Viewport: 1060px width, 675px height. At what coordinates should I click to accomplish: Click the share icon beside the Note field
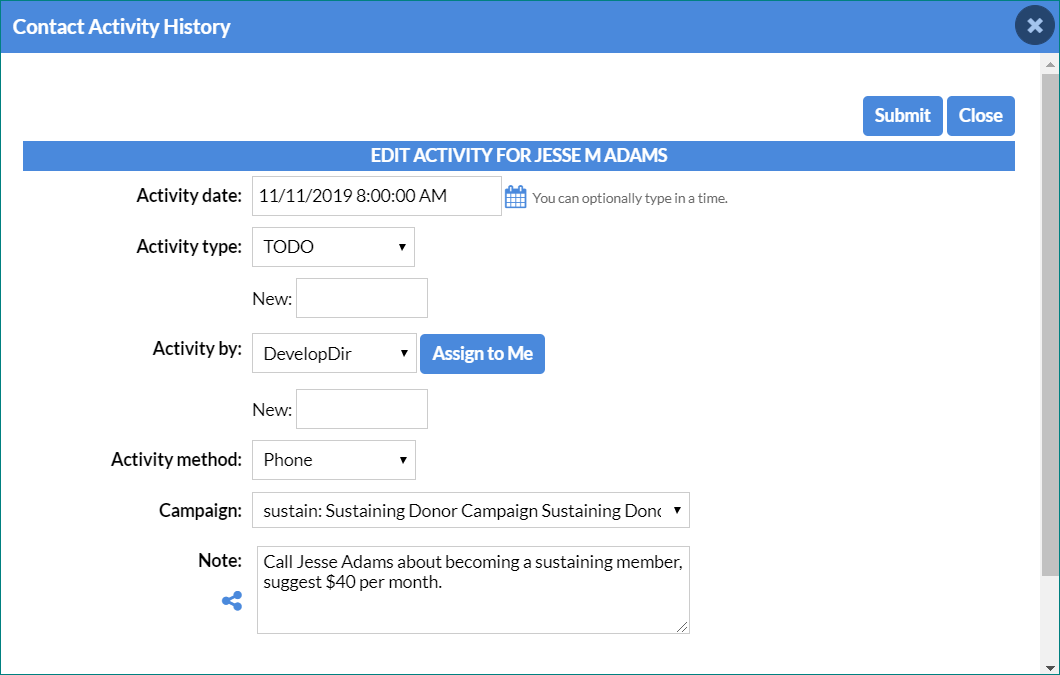tap(232, 601)
